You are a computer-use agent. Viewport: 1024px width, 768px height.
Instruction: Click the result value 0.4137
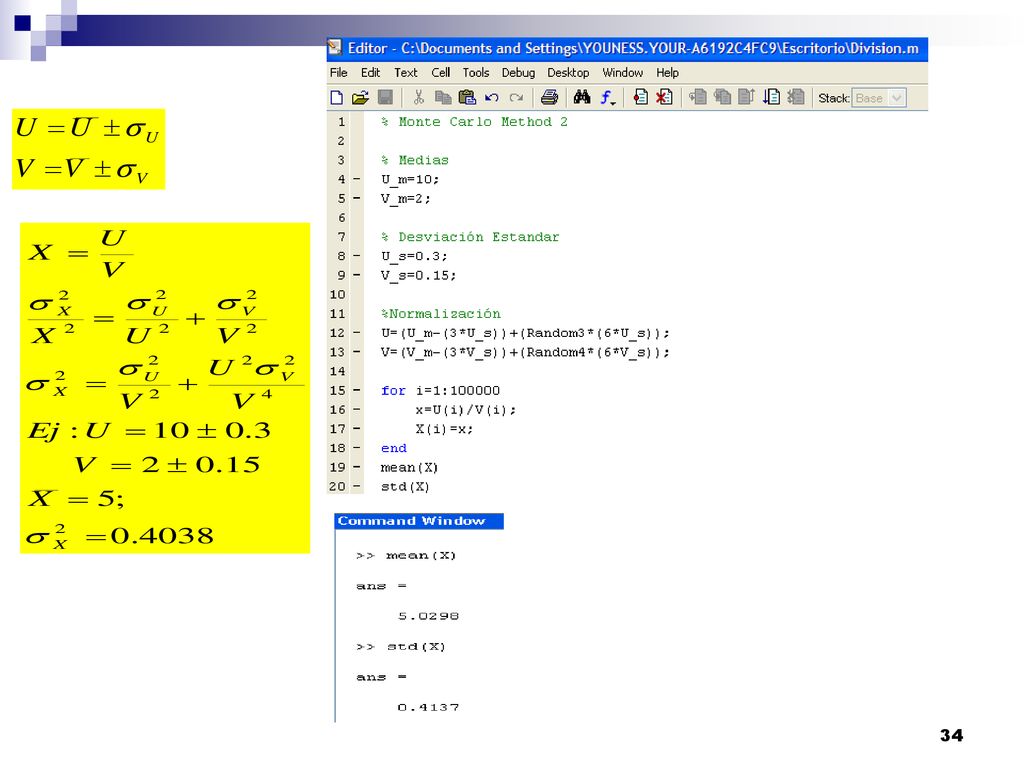[x=428, y=707]
